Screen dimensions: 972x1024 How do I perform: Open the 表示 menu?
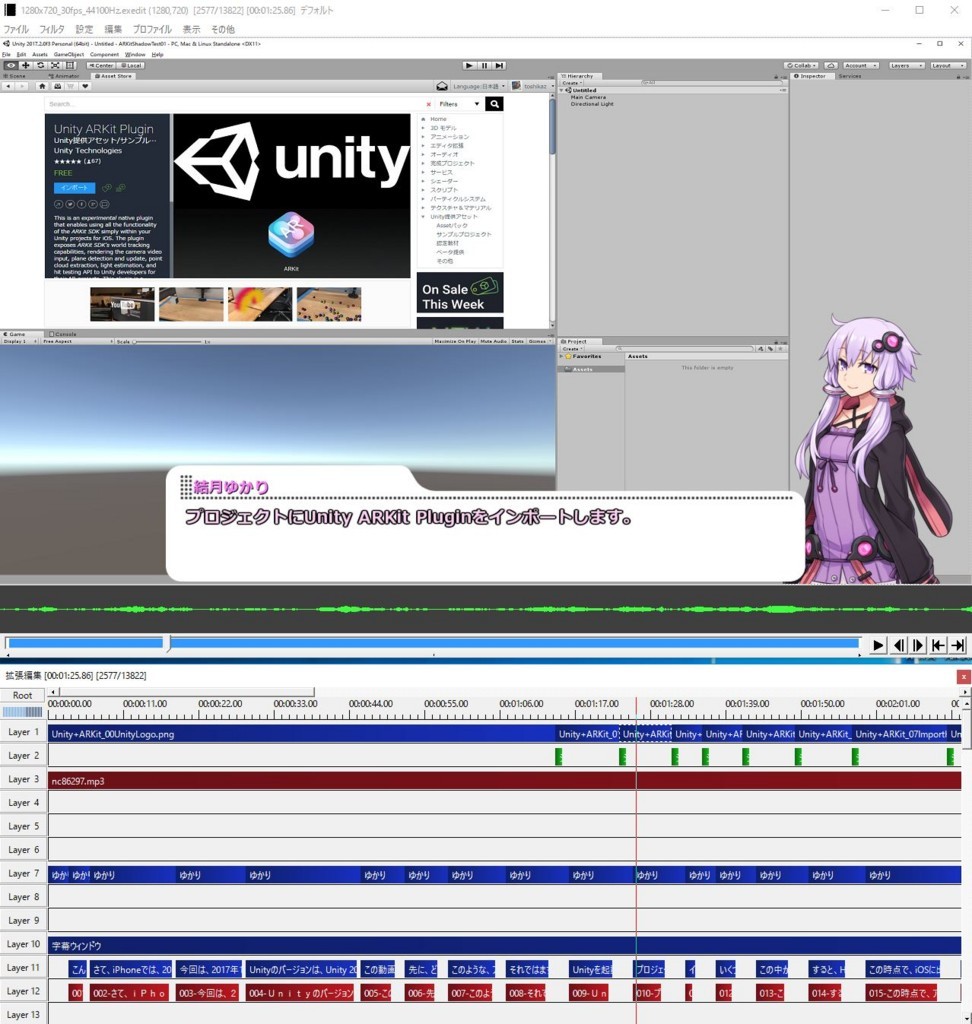[x=191, y=29]
